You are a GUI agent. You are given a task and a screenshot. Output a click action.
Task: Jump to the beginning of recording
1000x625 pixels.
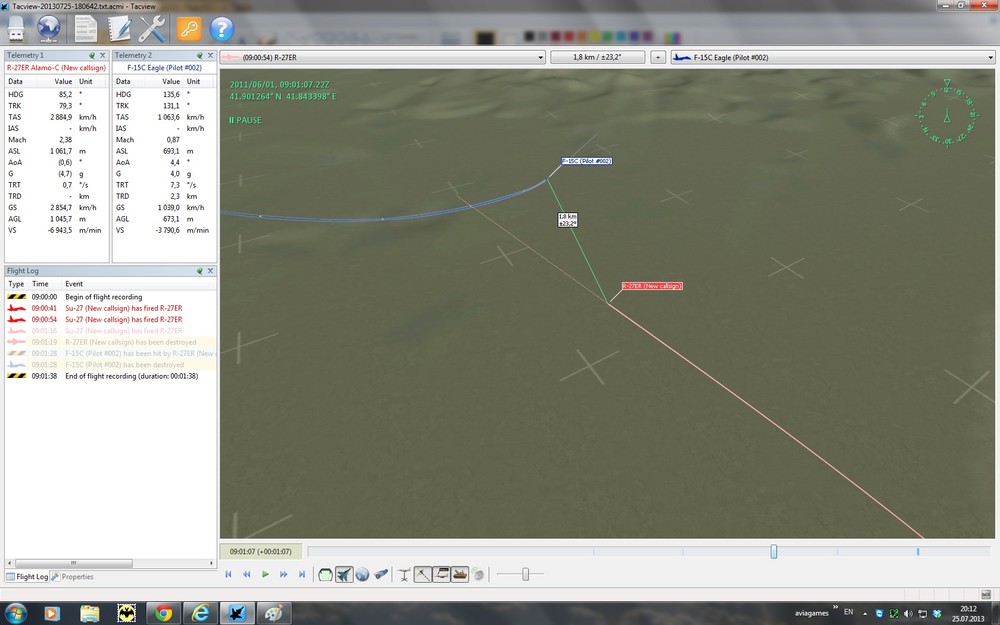(228, 575)
